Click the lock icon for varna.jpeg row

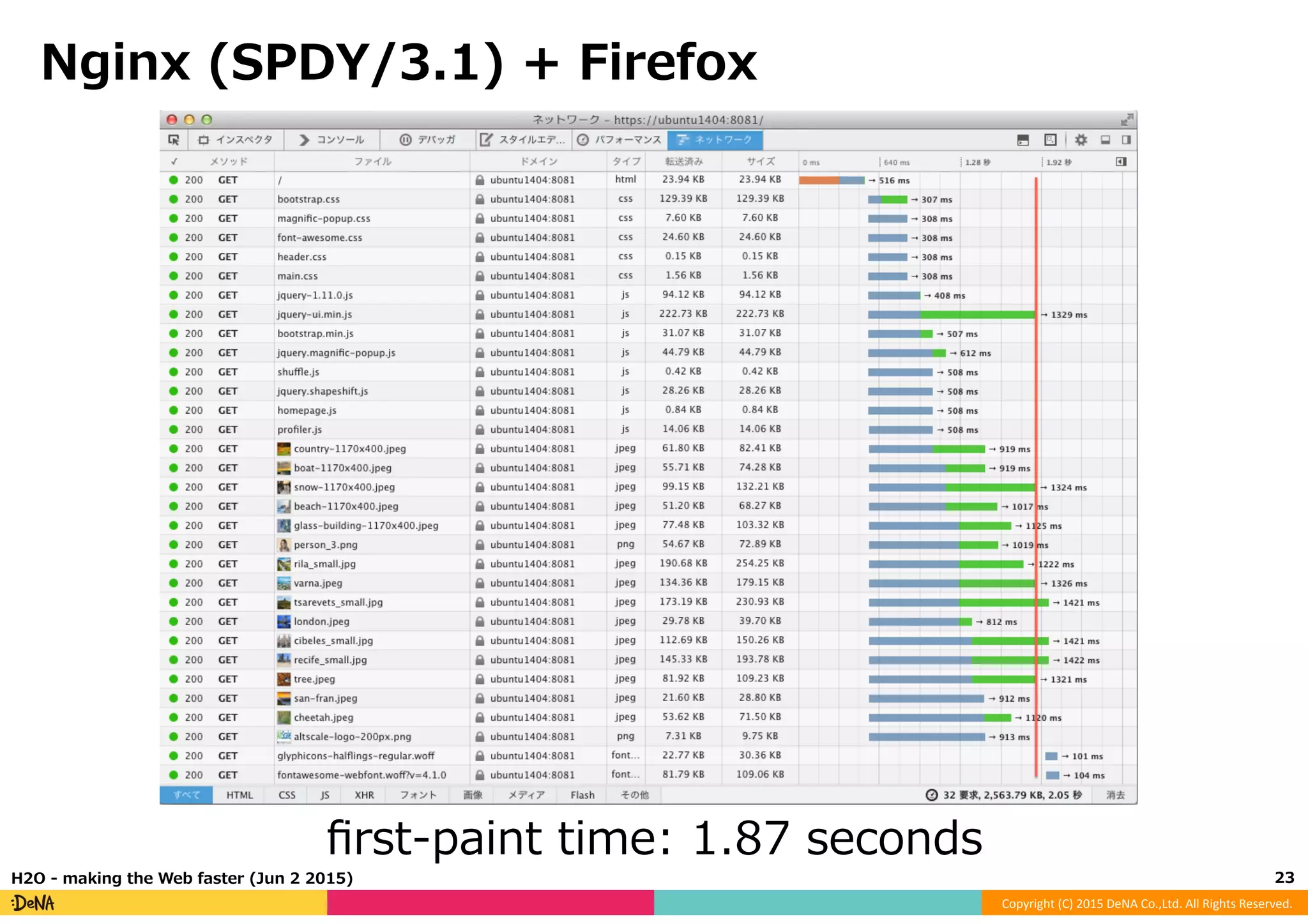(480, 583)
